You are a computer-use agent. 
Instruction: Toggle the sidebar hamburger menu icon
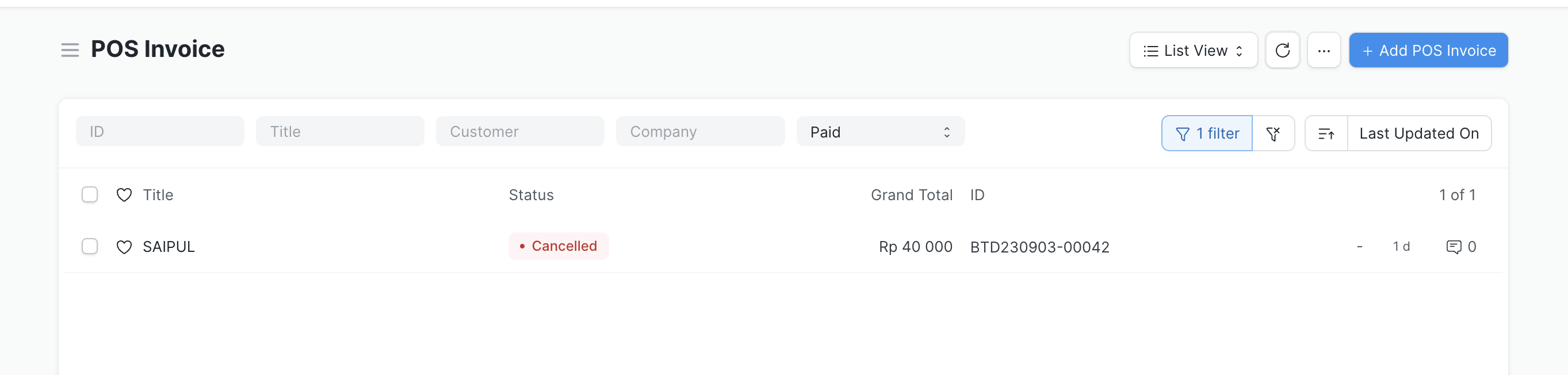[70, 50]
